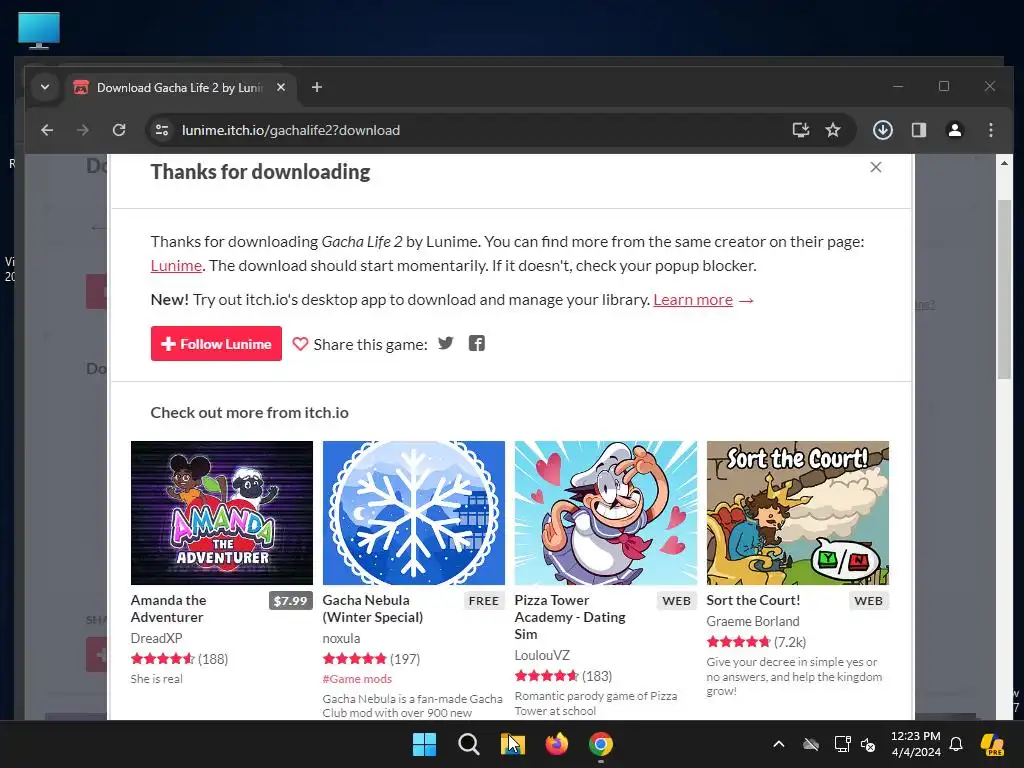Open the Amanda the Adventurer title link
This screenshot has height=768, width=1024.
168,609
